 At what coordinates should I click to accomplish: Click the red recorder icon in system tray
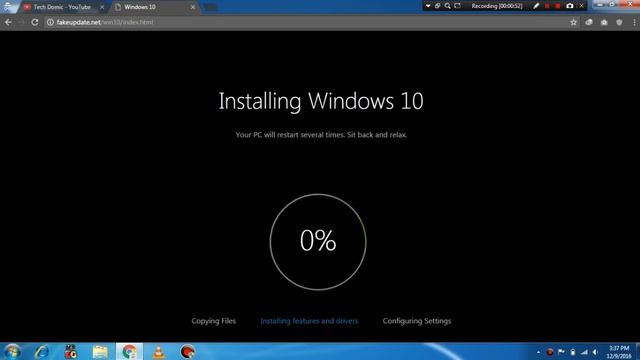[x=550, y=352]
